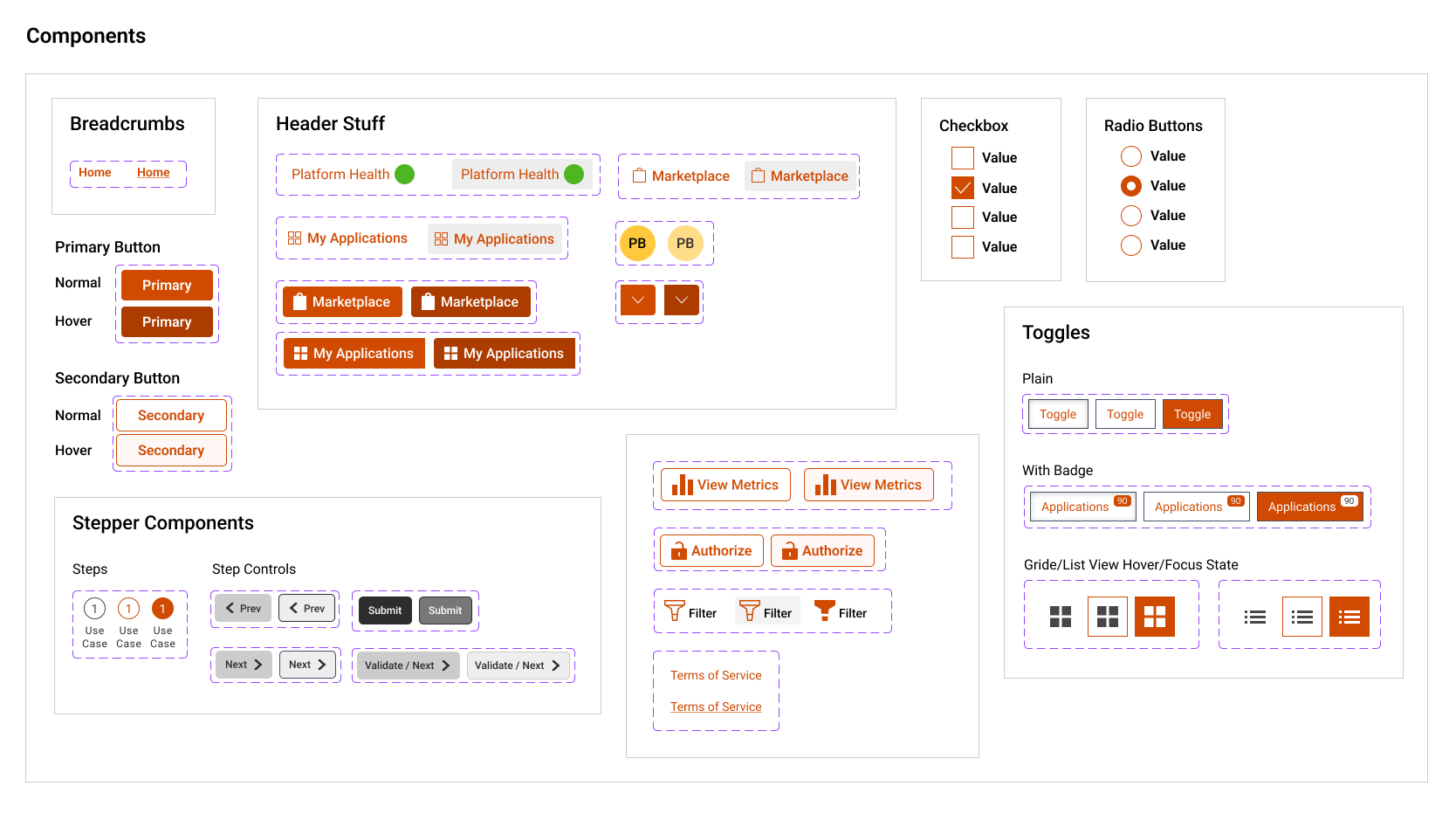This screenshot has width=1456, height=814.
Task: Click the filled orange step 1 circle
Action: click(162, 609)
